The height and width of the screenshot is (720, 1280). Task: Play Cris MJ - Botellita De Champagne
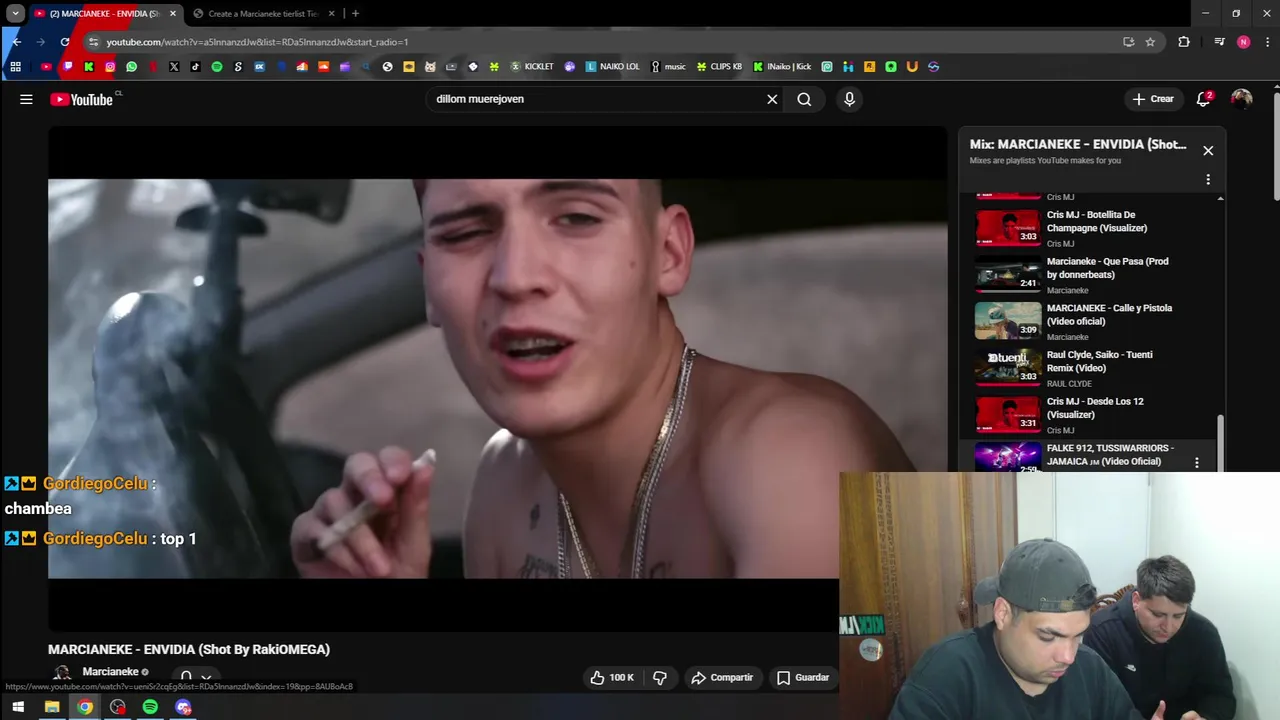pos(1090,228)
